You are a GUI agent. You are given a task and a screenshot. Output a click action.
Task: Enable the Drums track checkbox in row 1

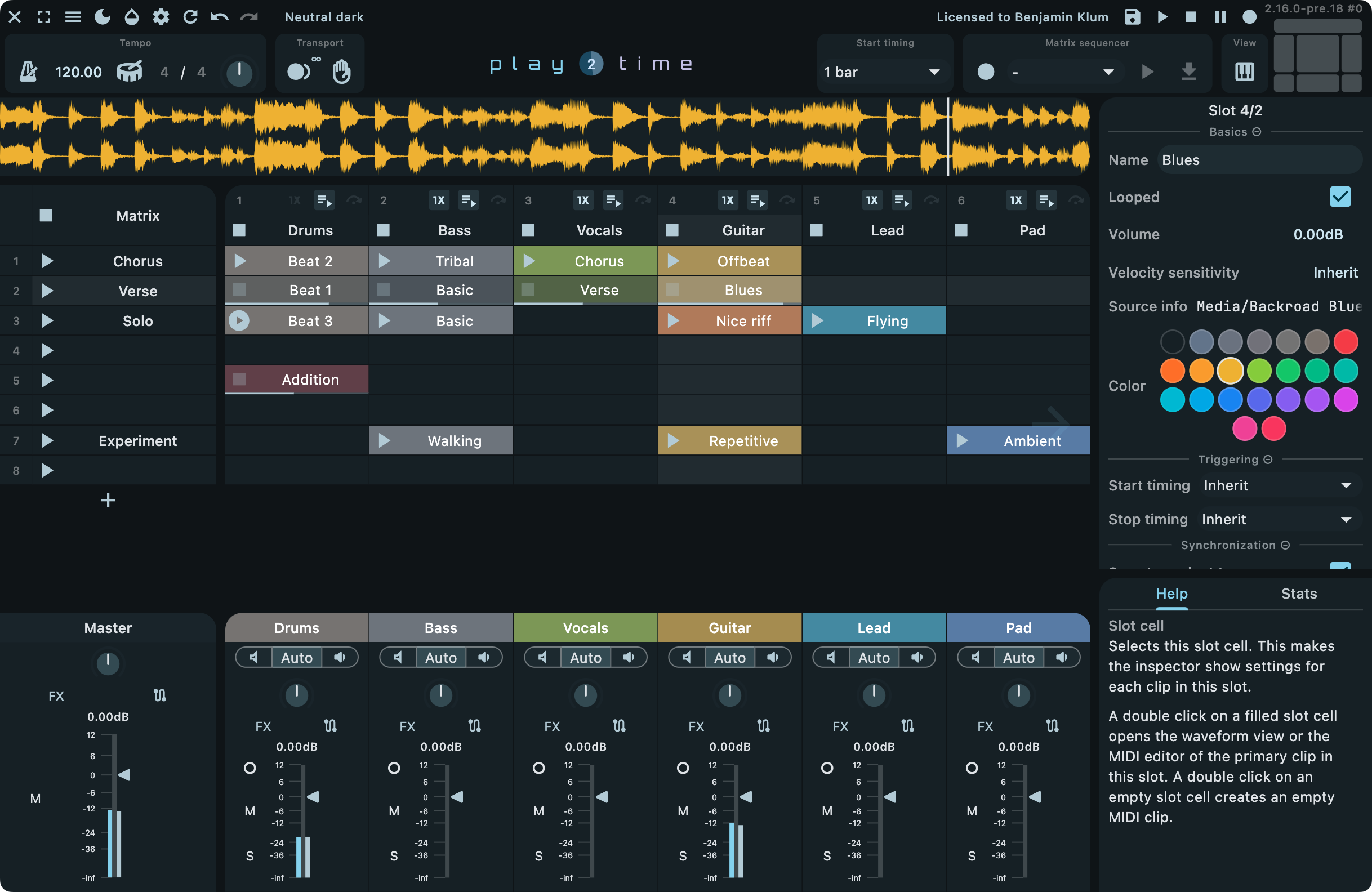[237, 229]
